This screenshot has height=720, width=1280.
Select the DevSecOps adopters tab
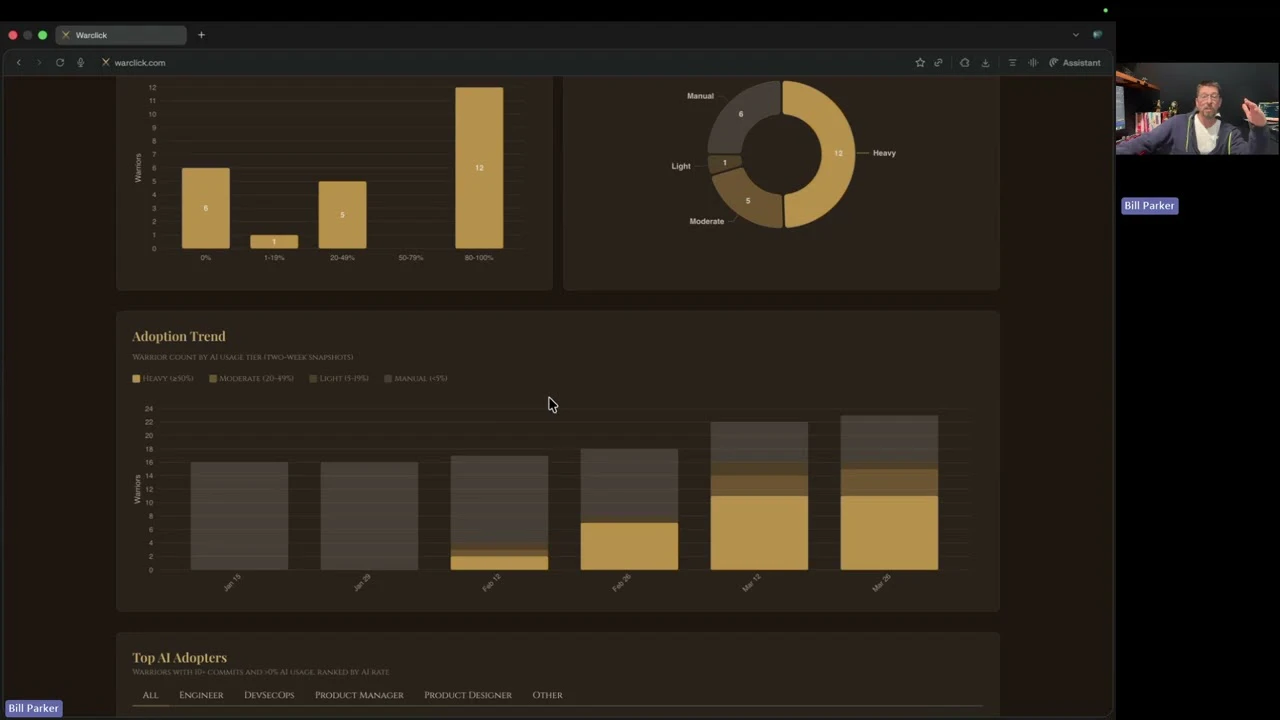(x=269, y=695)
